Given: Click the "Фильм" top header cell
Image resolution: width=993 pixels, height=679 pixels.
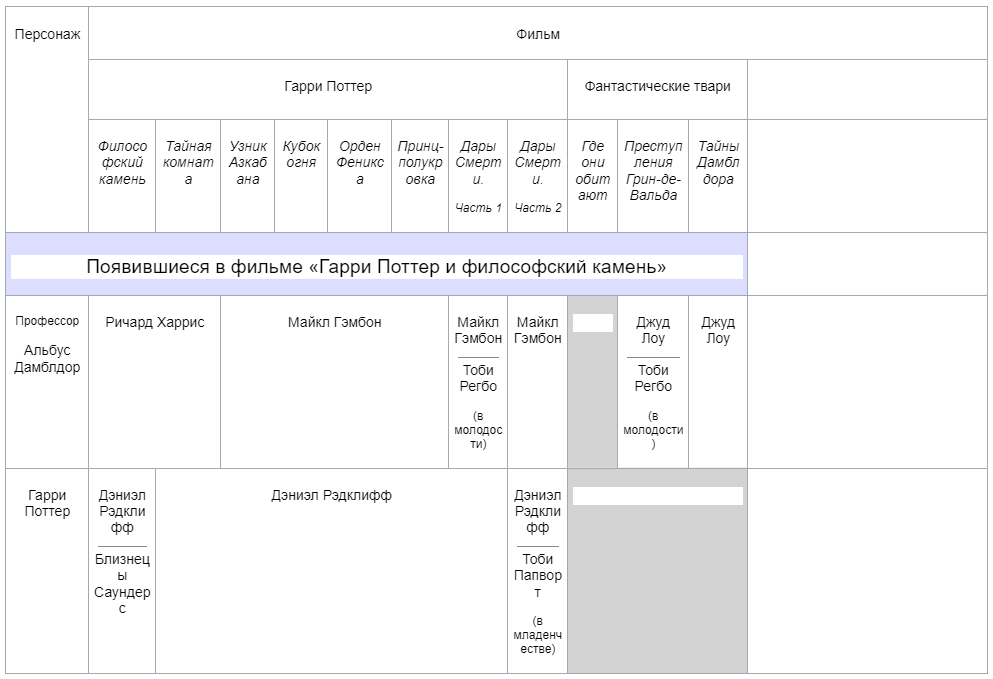Looking at the screenshot, I should coord(538,34).
